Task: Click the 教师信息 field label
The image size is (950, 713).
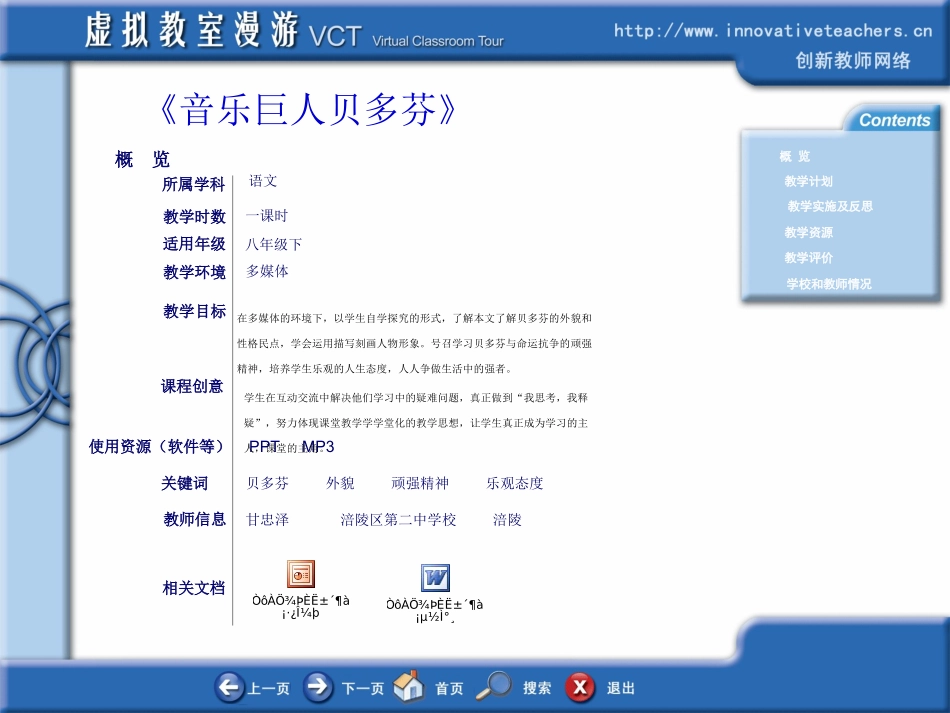Action: click(x=194, y=519)
